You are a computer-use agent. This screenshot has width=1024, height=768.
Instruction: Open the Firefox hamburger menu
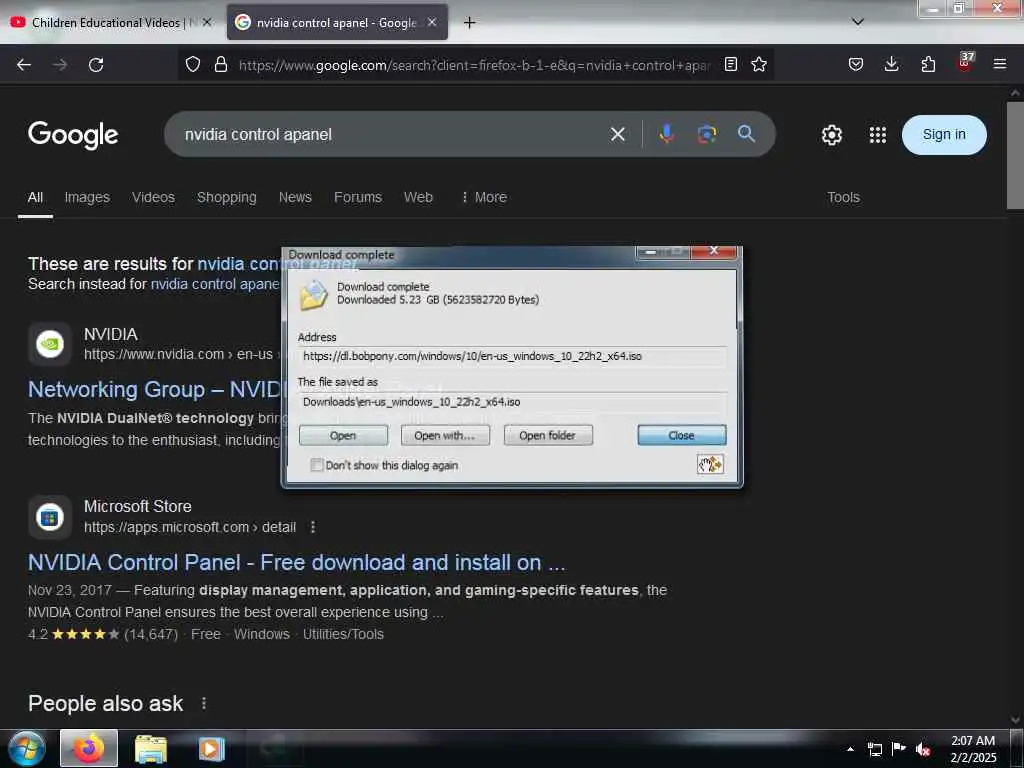click(x=1000, y=64)
